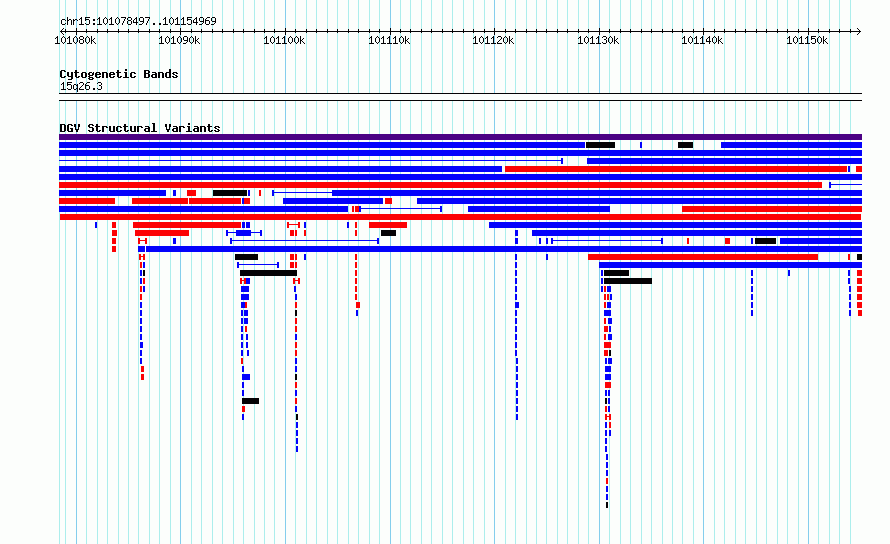The image size is (890, 544).
Task: Select the black variant bar near 101146k
Action: [x=765, y=241]
